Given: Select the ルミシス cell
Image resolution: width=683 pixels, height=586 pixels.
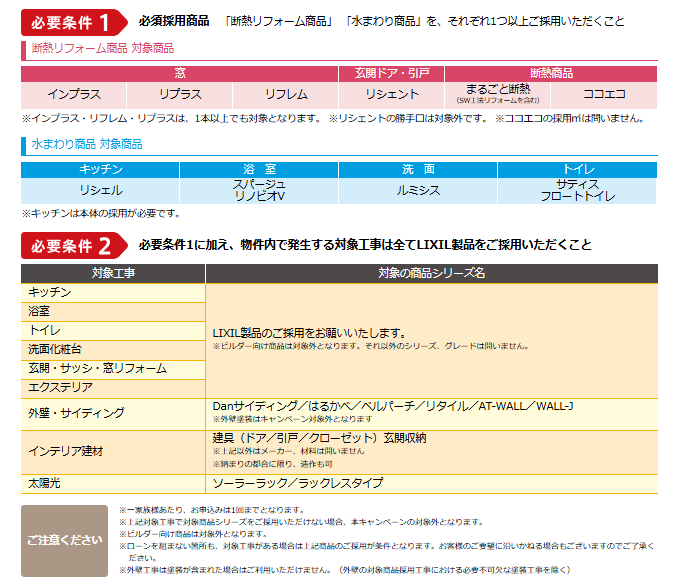Looking at the screenshot, I should pos(418,191).
